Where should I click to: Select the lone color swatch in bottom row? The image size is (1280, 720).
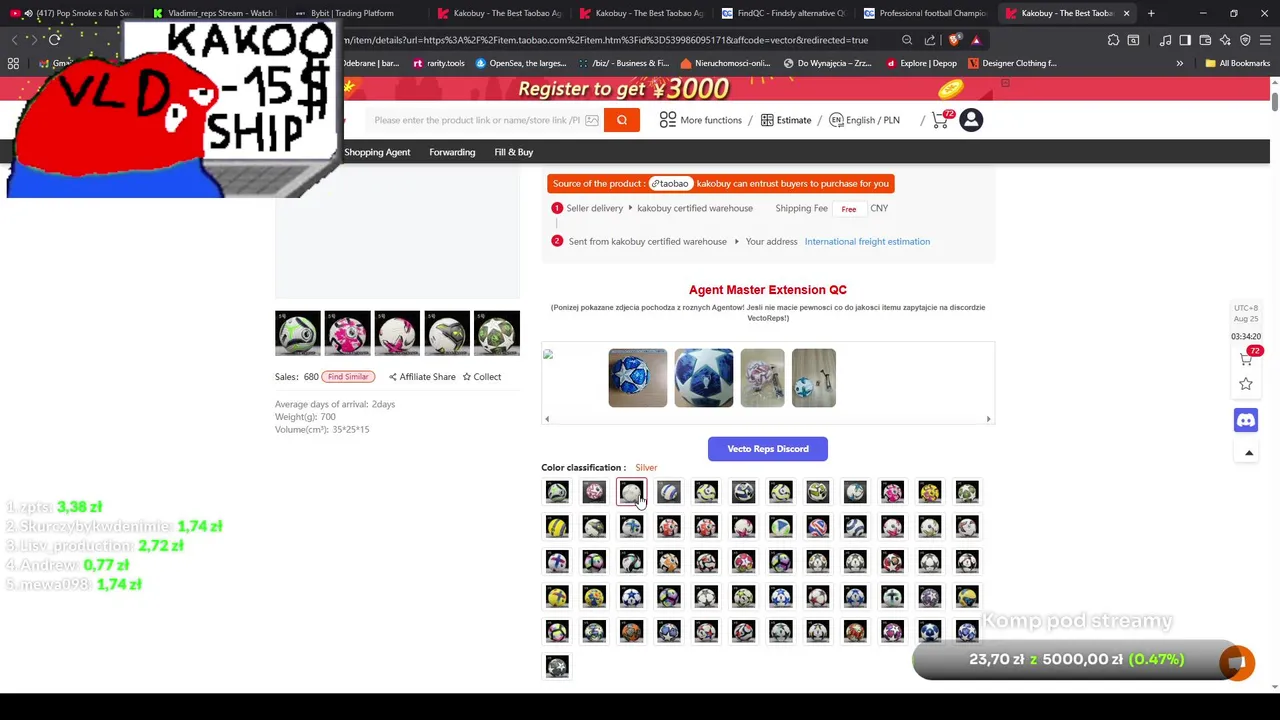[x=557, y=666]
